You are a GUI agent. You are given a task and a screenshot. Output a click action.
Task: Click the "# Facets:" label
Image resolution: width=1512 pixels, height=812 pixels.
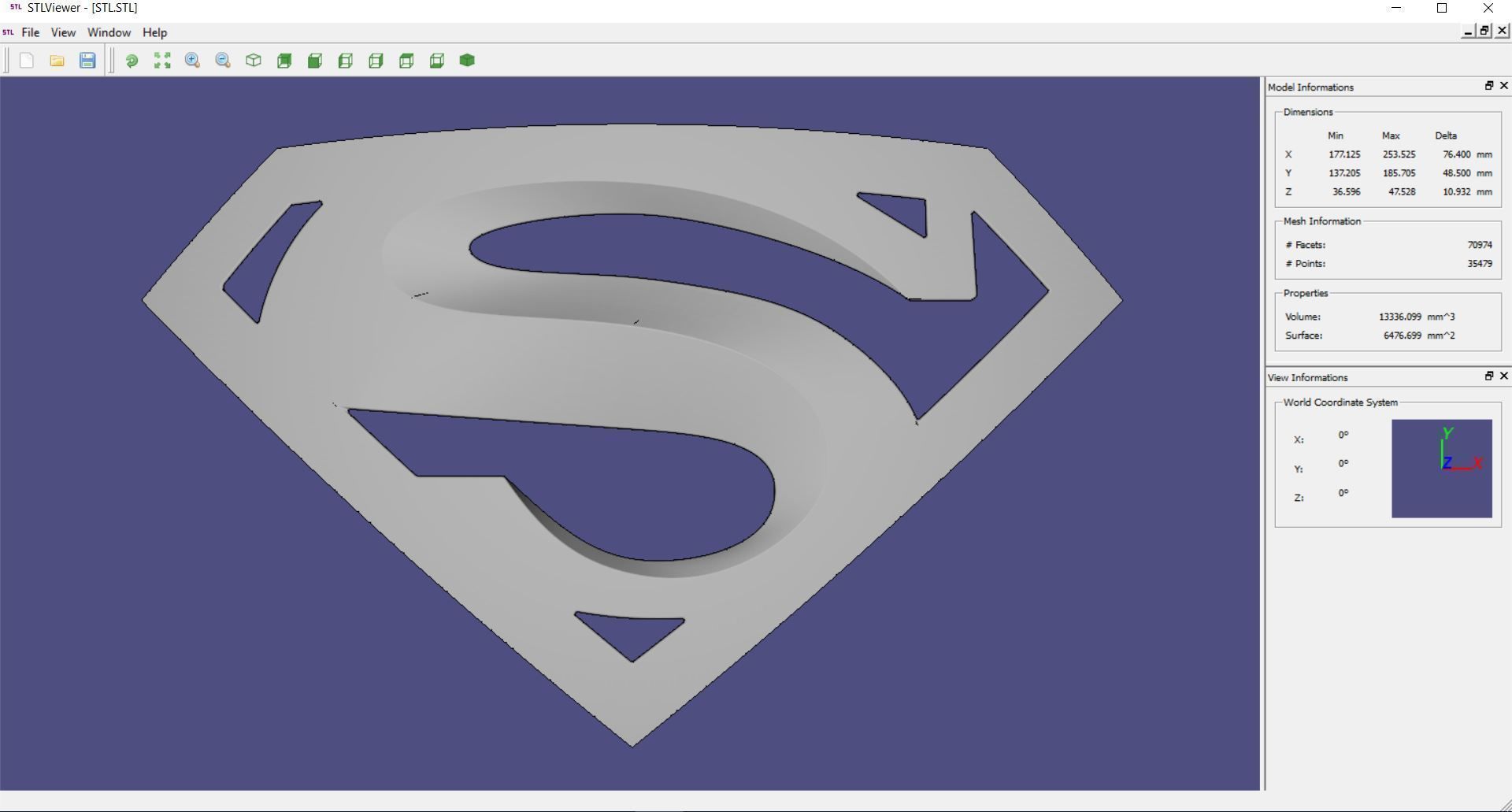(x=1306, y=245)
